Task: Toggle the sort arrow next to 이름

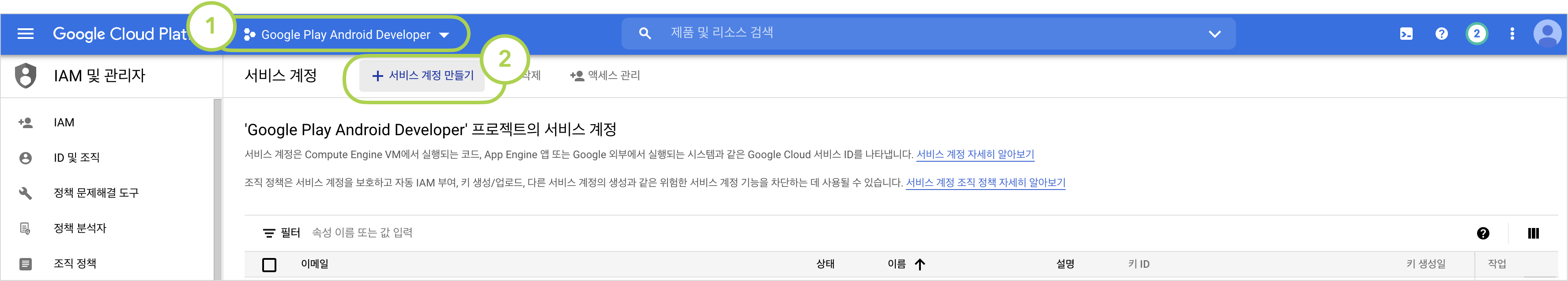Action: click(920, 264)
